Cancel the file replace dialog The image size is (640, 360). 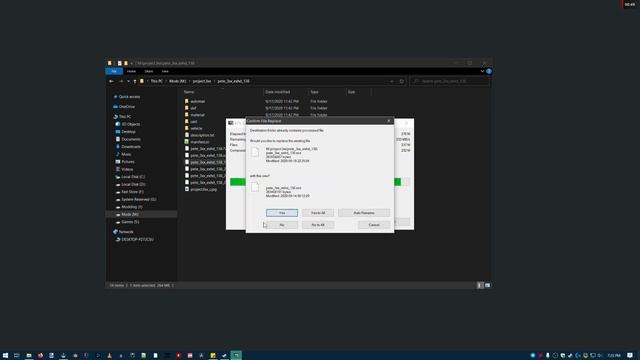[x=374, y=225]
